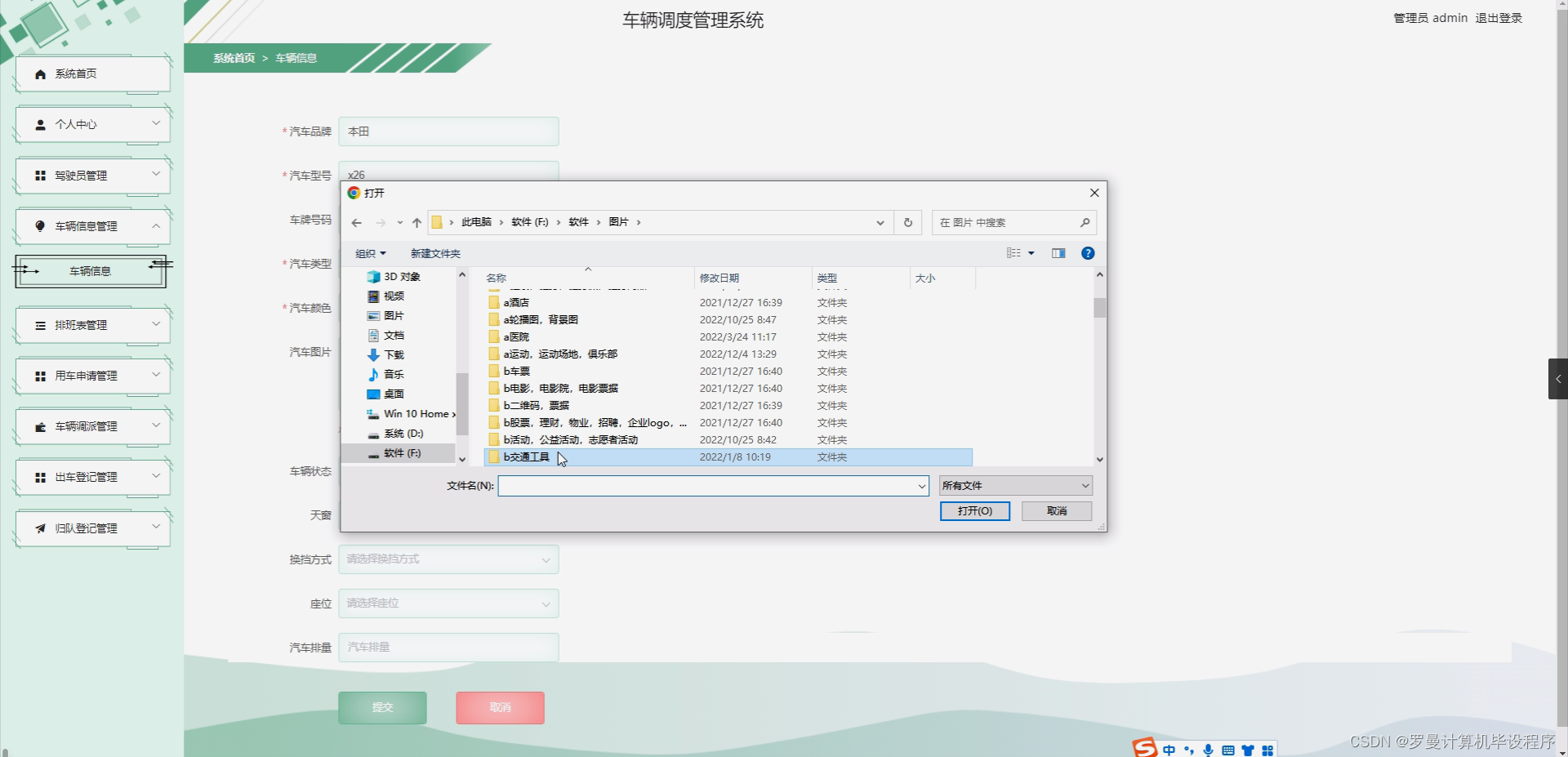Screen dimensions: 1568x757
Task: Navigate up one folder level
Action: point(416,222)
